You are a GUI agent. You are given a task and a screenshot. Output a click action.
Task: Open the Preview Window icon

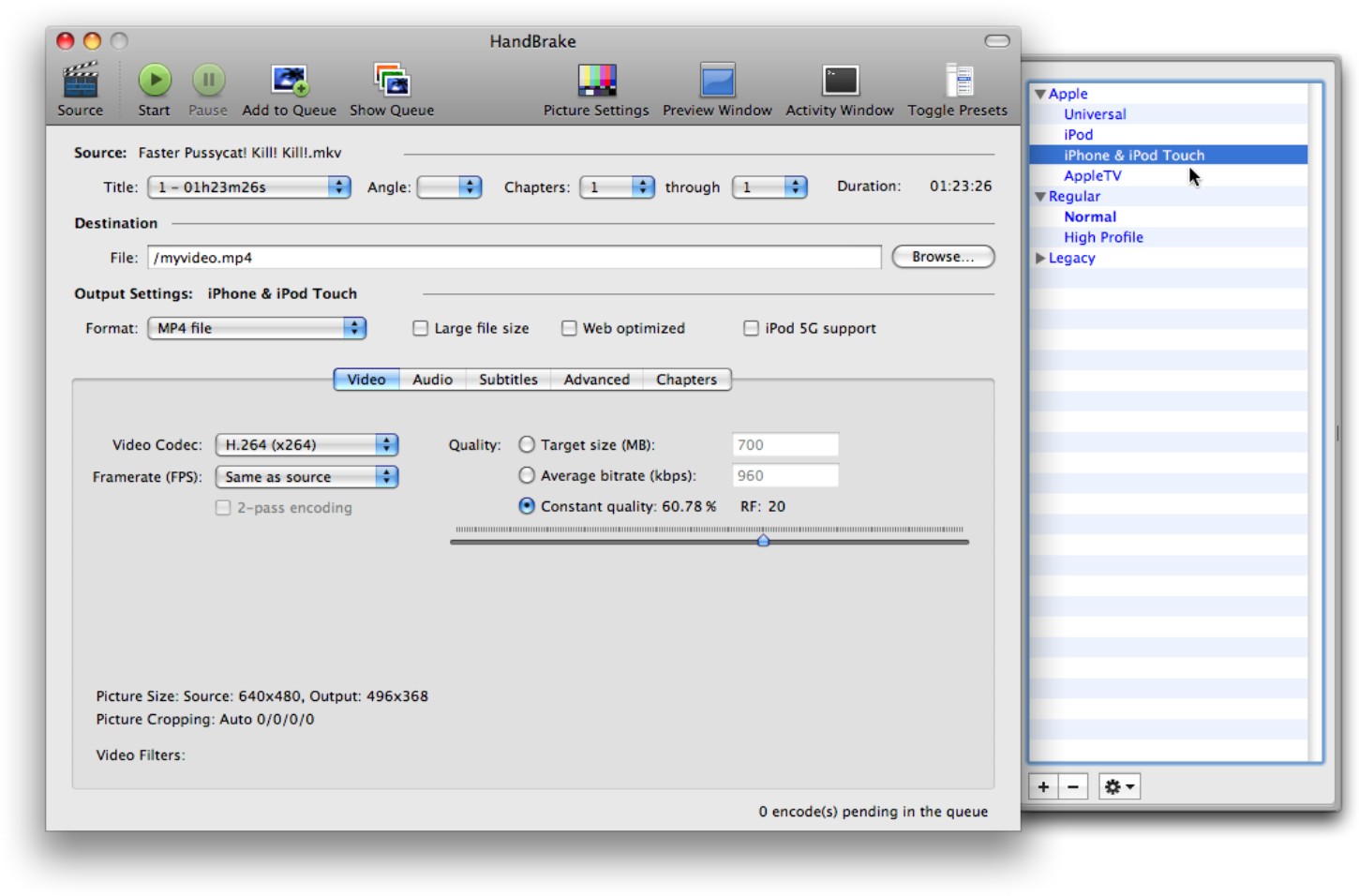point(717,81)
